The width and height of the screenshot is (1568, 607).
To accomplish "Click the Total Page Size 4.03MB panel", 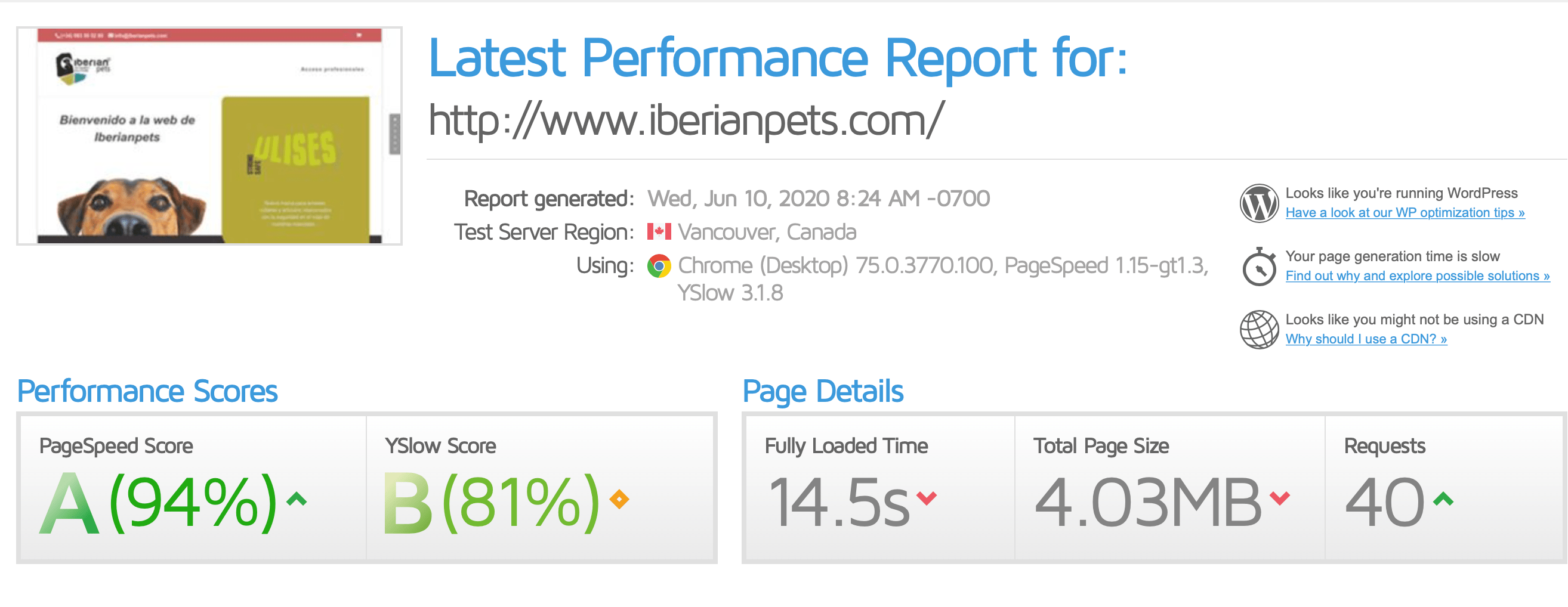I will tap(1170, 488).
